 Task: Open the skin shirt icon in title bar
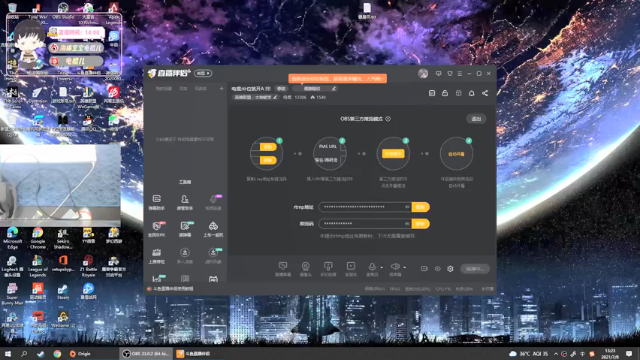pos(449,73)
